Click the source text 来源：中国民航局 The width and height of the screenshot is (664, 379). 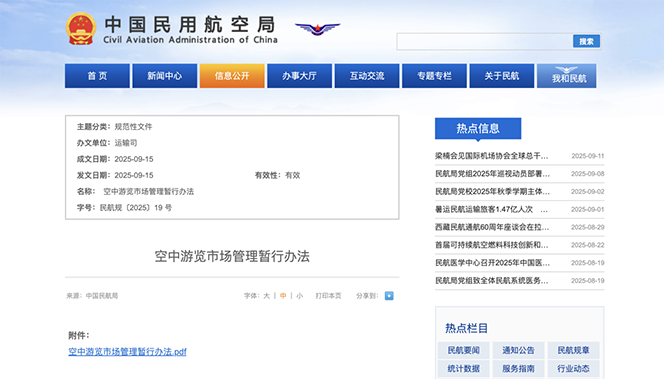click(92, 296)
